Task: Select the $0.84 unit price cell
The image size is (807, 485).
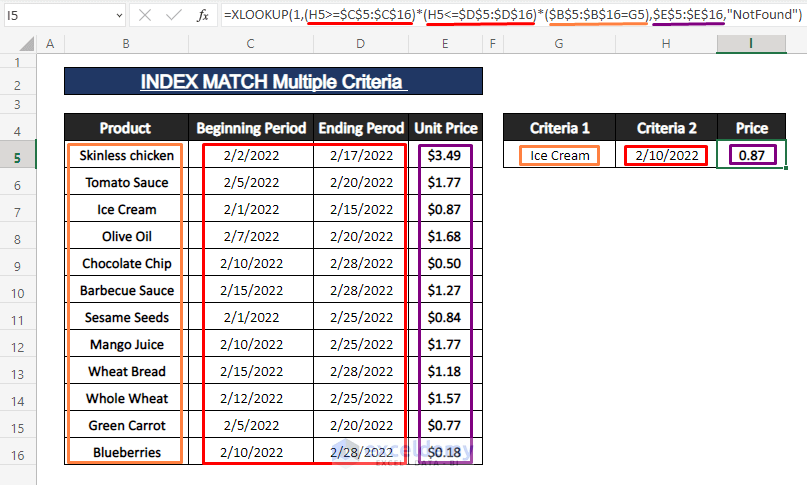Action: click(446, 317)
